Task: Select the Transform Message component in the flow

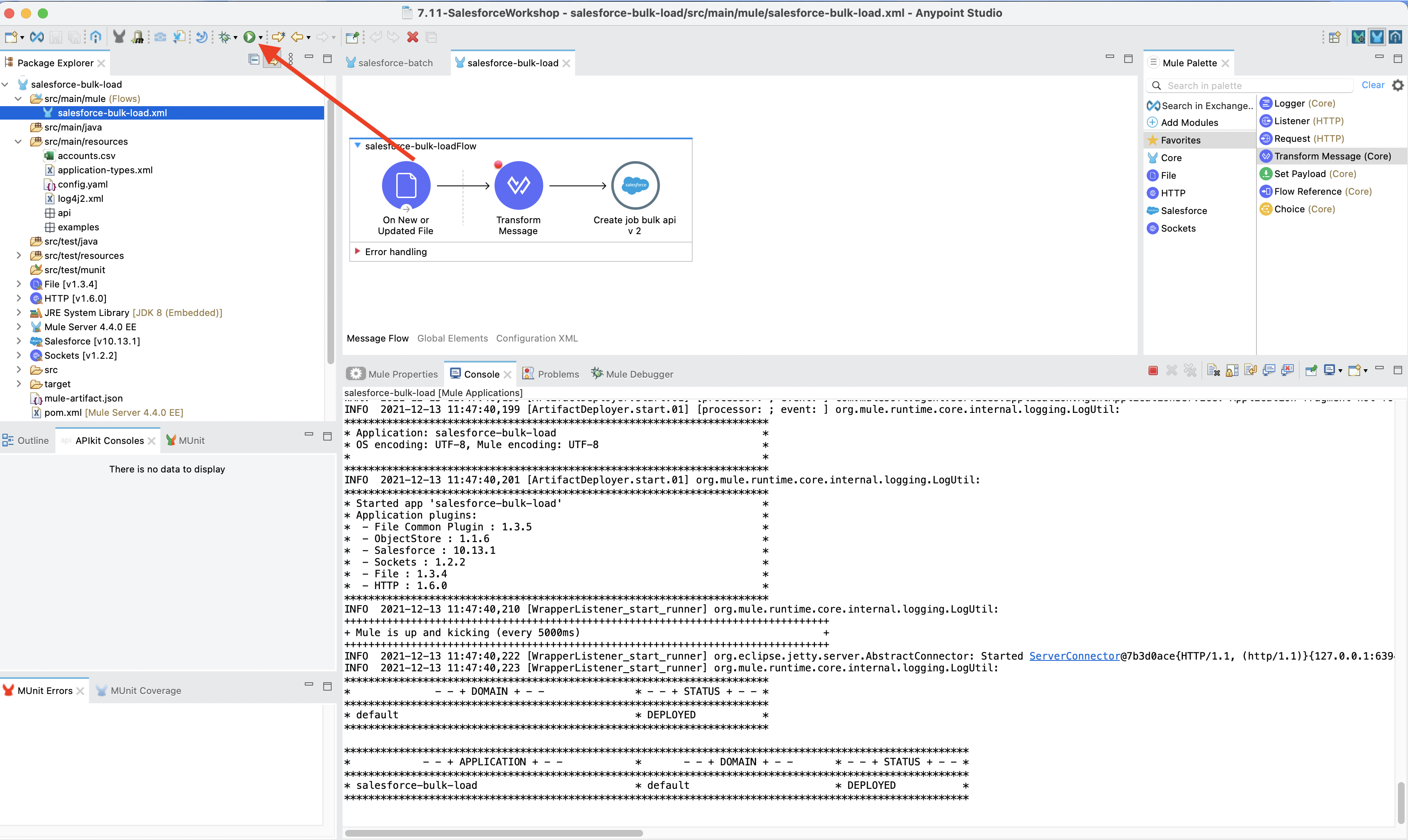Action: tap(518, 185)
